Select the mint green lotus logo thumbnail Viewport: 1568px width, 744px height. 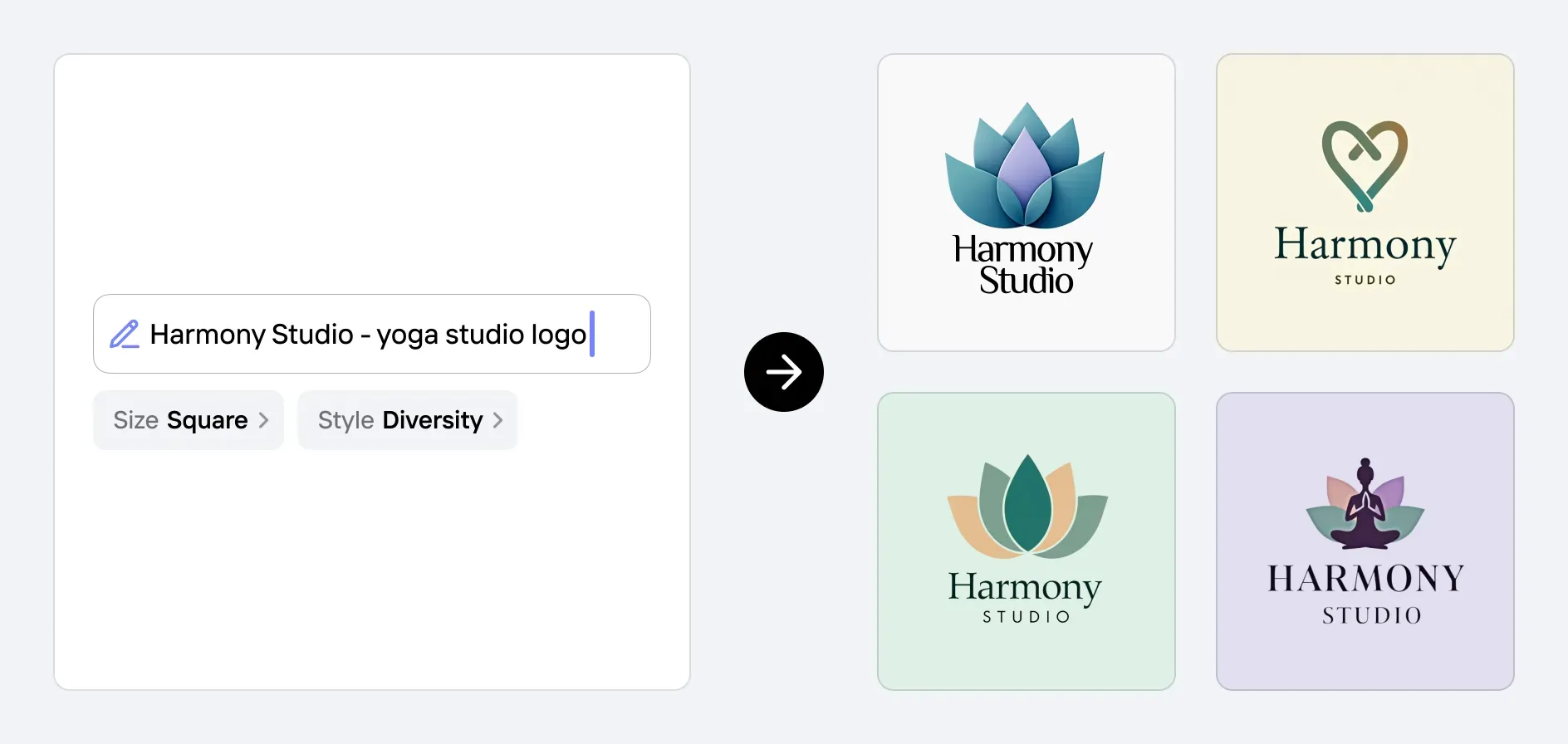pyautogui.click(x=1027, y=541)
